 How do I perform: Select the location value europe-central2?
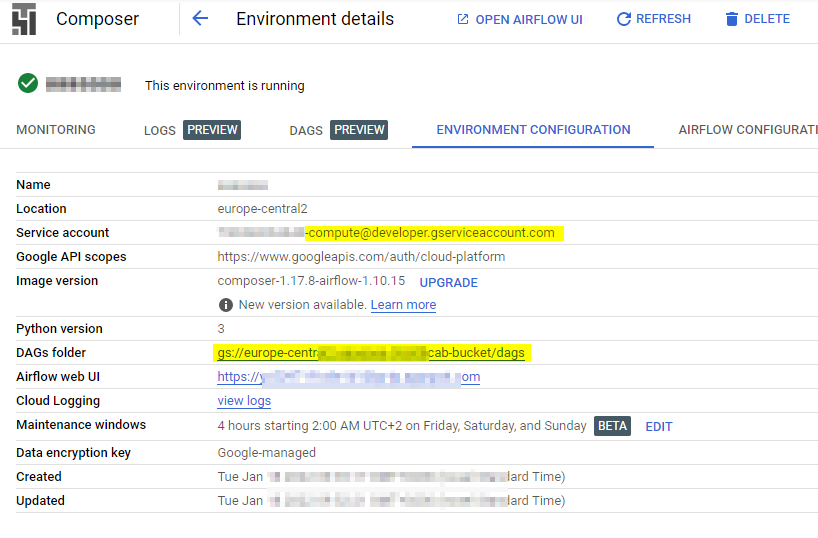(x=262, y=209)
